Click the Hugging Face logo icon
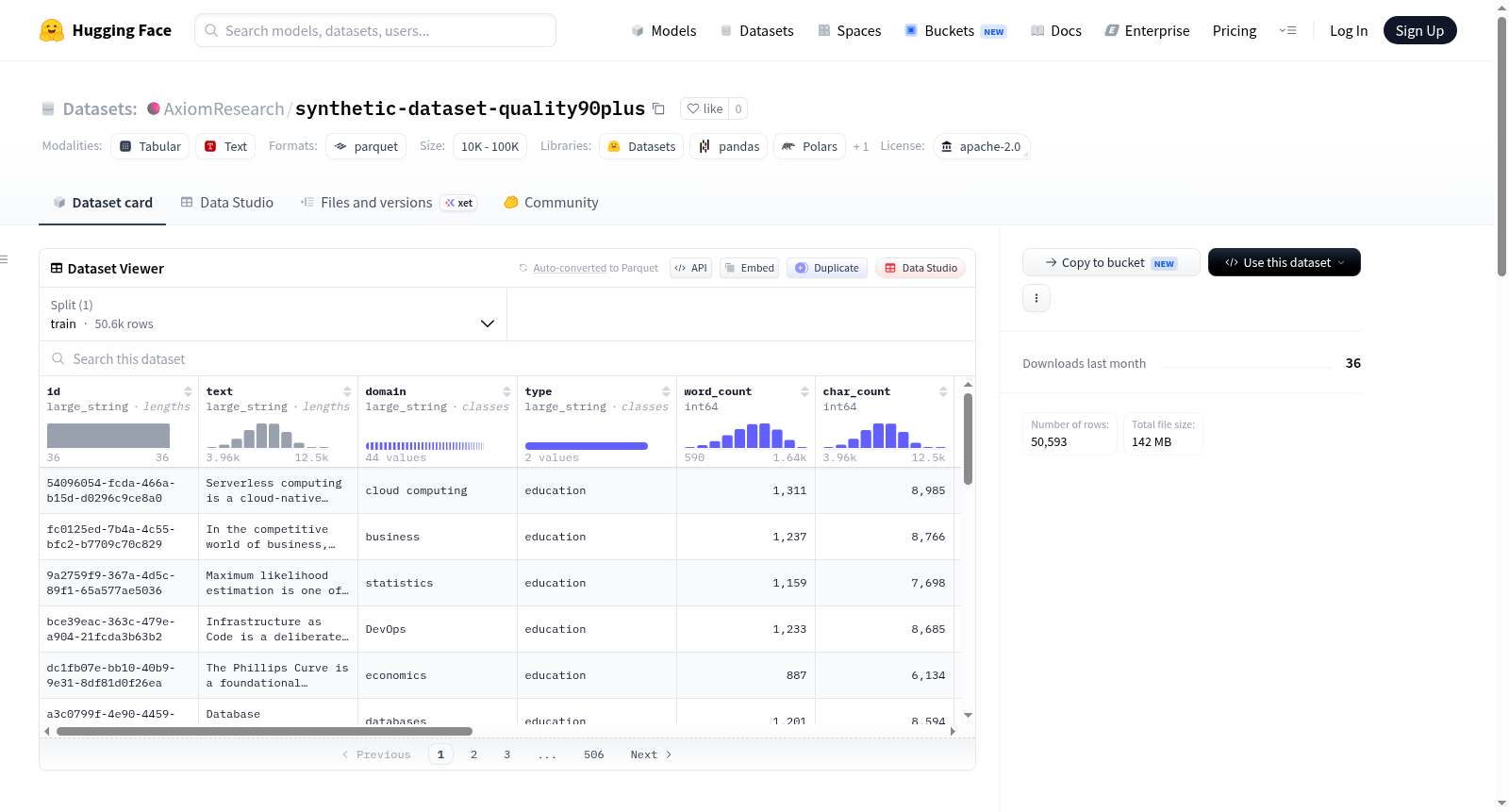Screen dimensions: 1509x812 click(x=52, y=30)
